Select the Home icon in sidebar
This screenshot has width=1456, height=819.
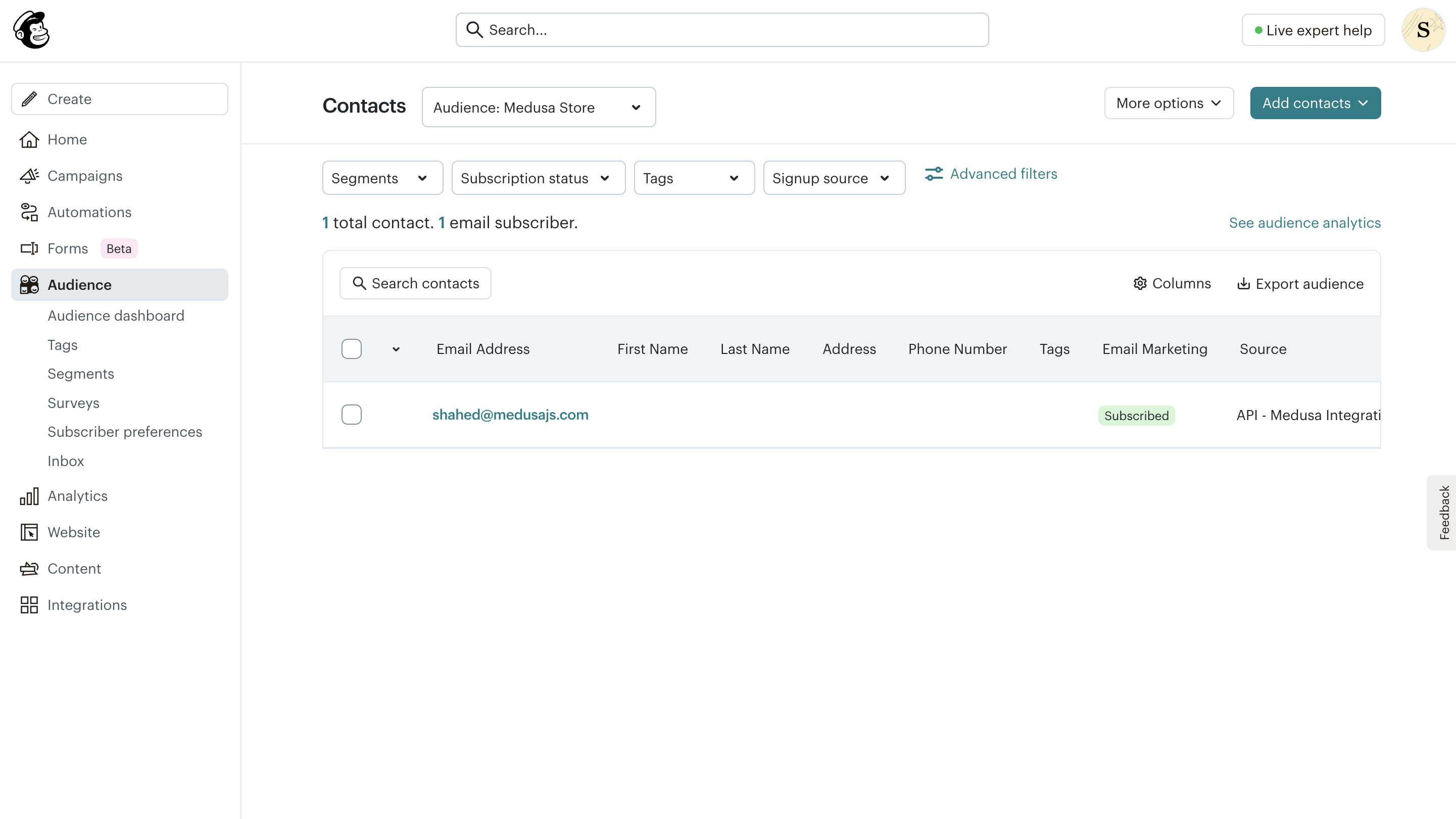(x=30, y=139)
